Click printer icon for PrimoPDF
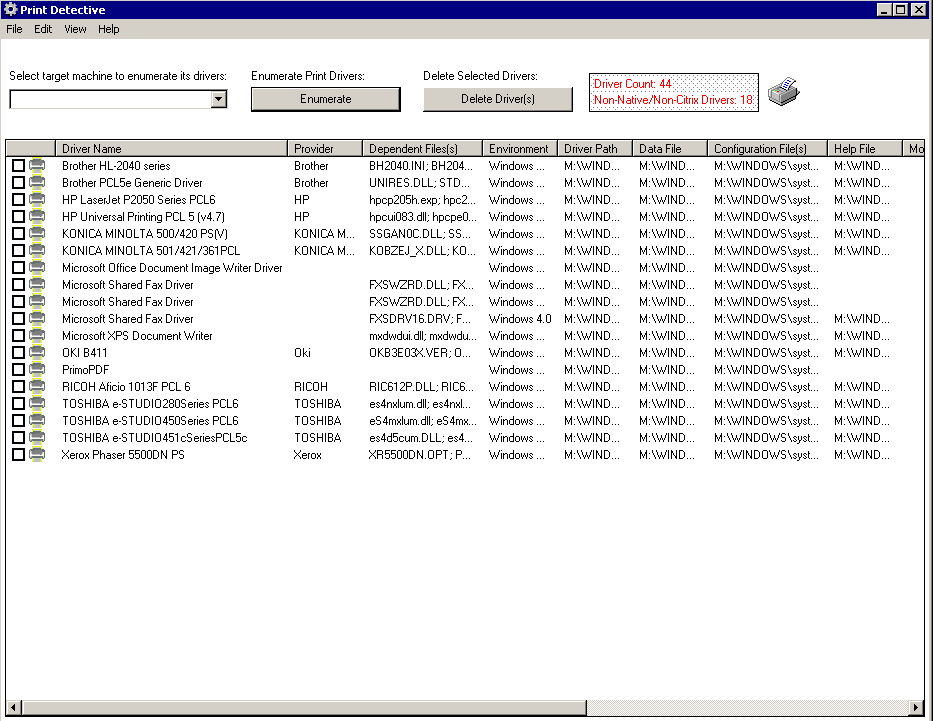The height and width of the screenshot is (721, 933). coord(37,369)
